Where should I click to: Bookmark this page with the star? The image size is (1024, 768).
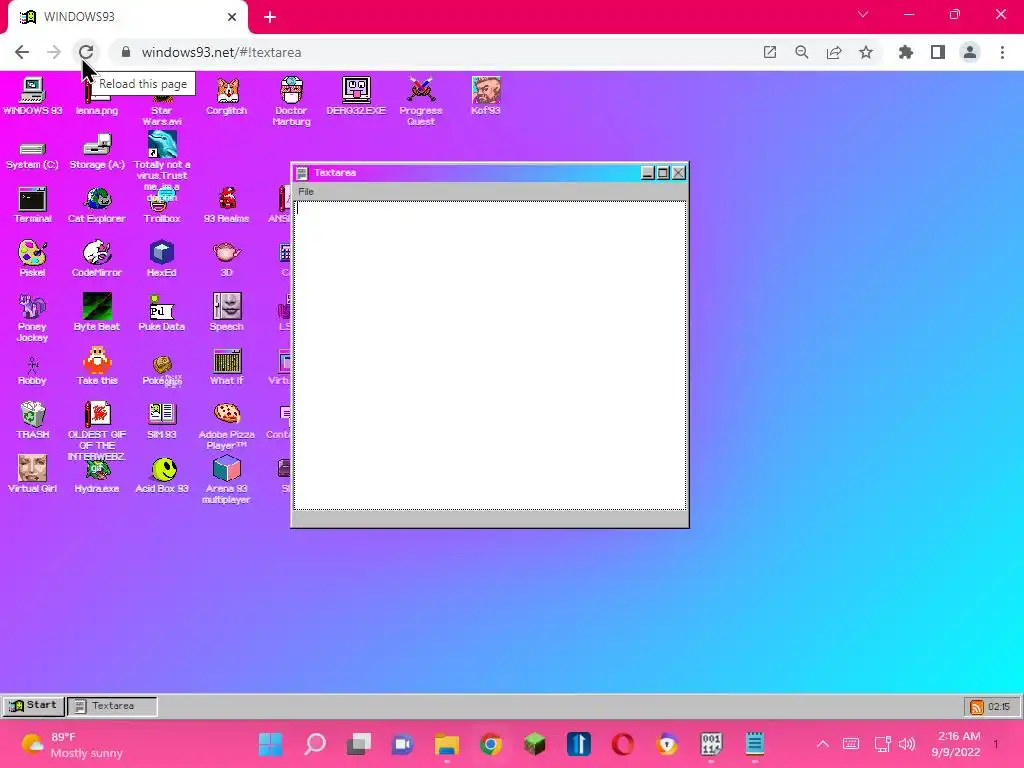click(866, 52)
